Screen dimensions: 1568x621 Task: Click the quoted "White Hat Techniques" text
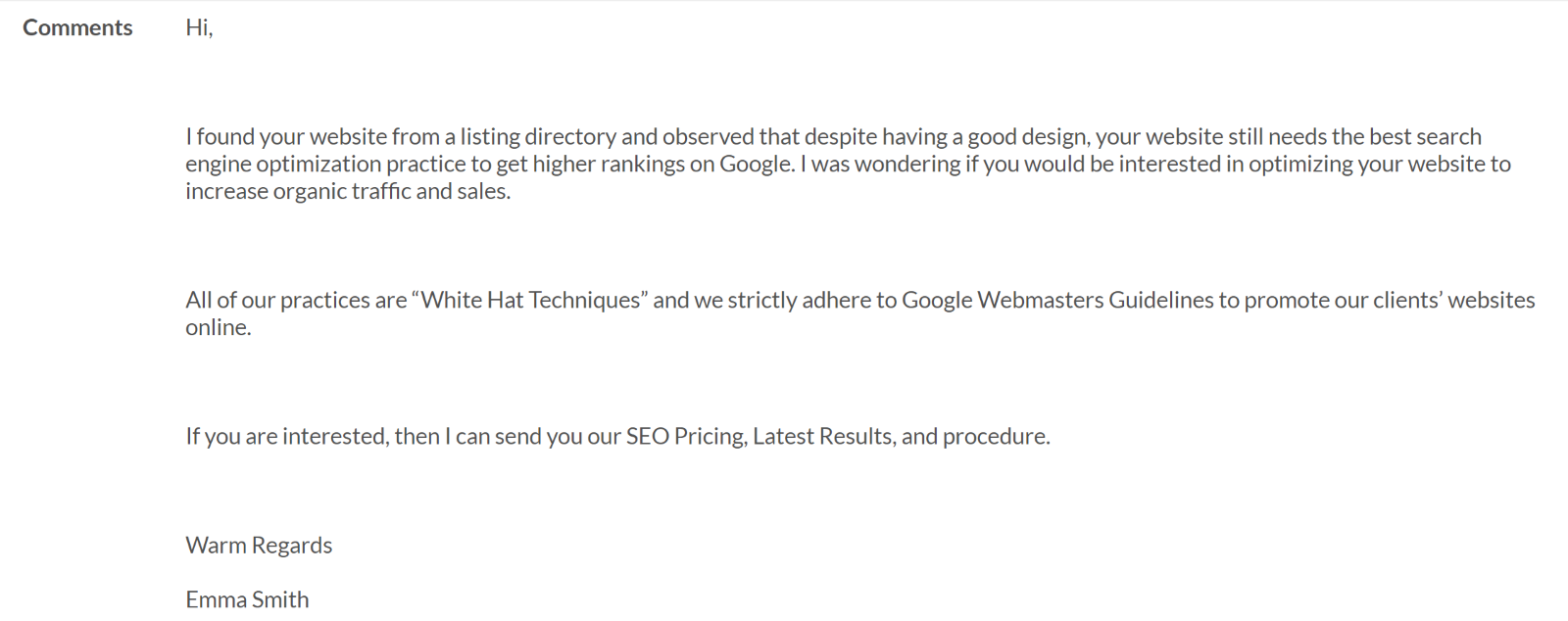coord(530,300)
